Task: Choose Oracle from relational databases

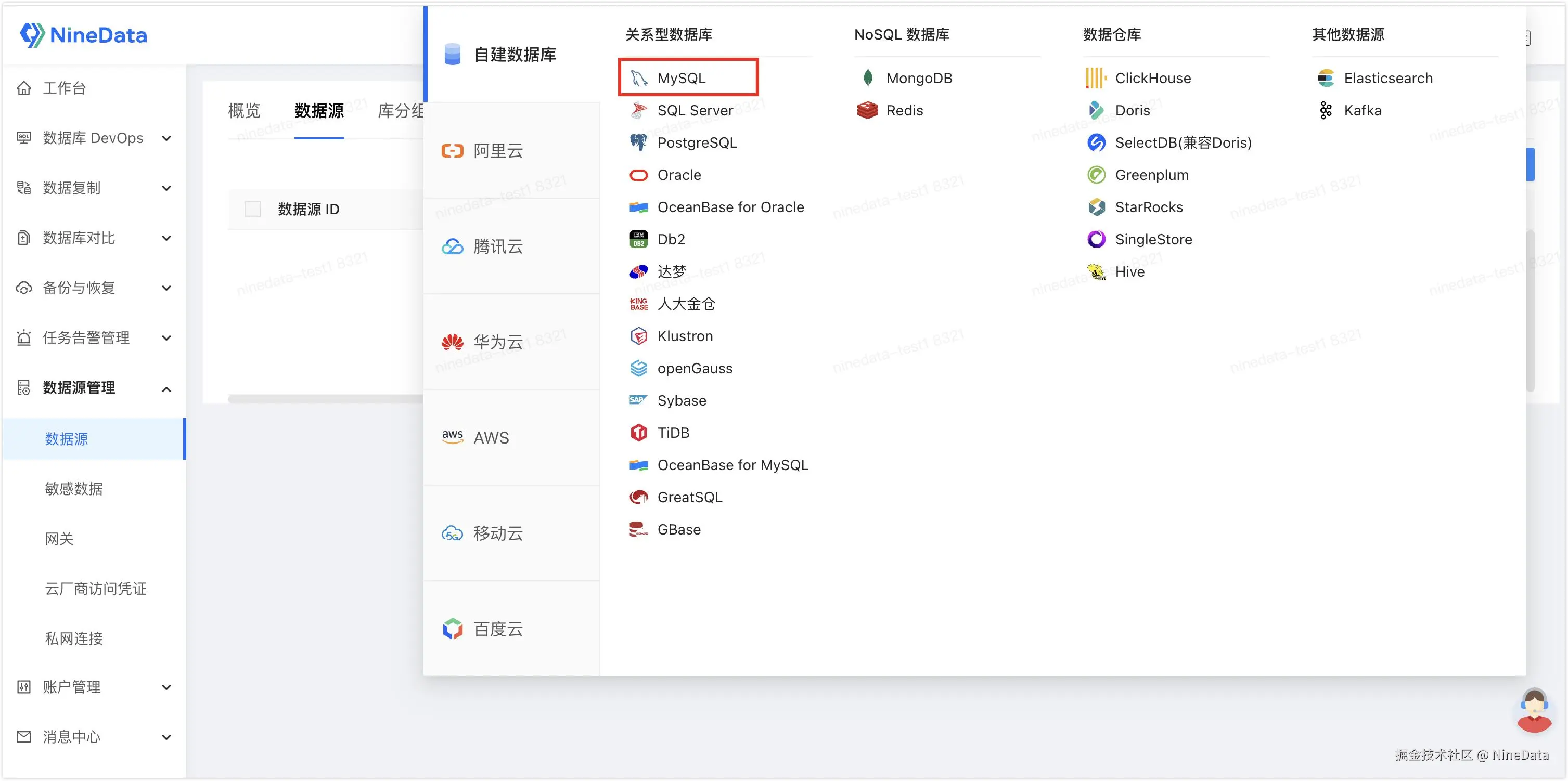Action: 679,175
